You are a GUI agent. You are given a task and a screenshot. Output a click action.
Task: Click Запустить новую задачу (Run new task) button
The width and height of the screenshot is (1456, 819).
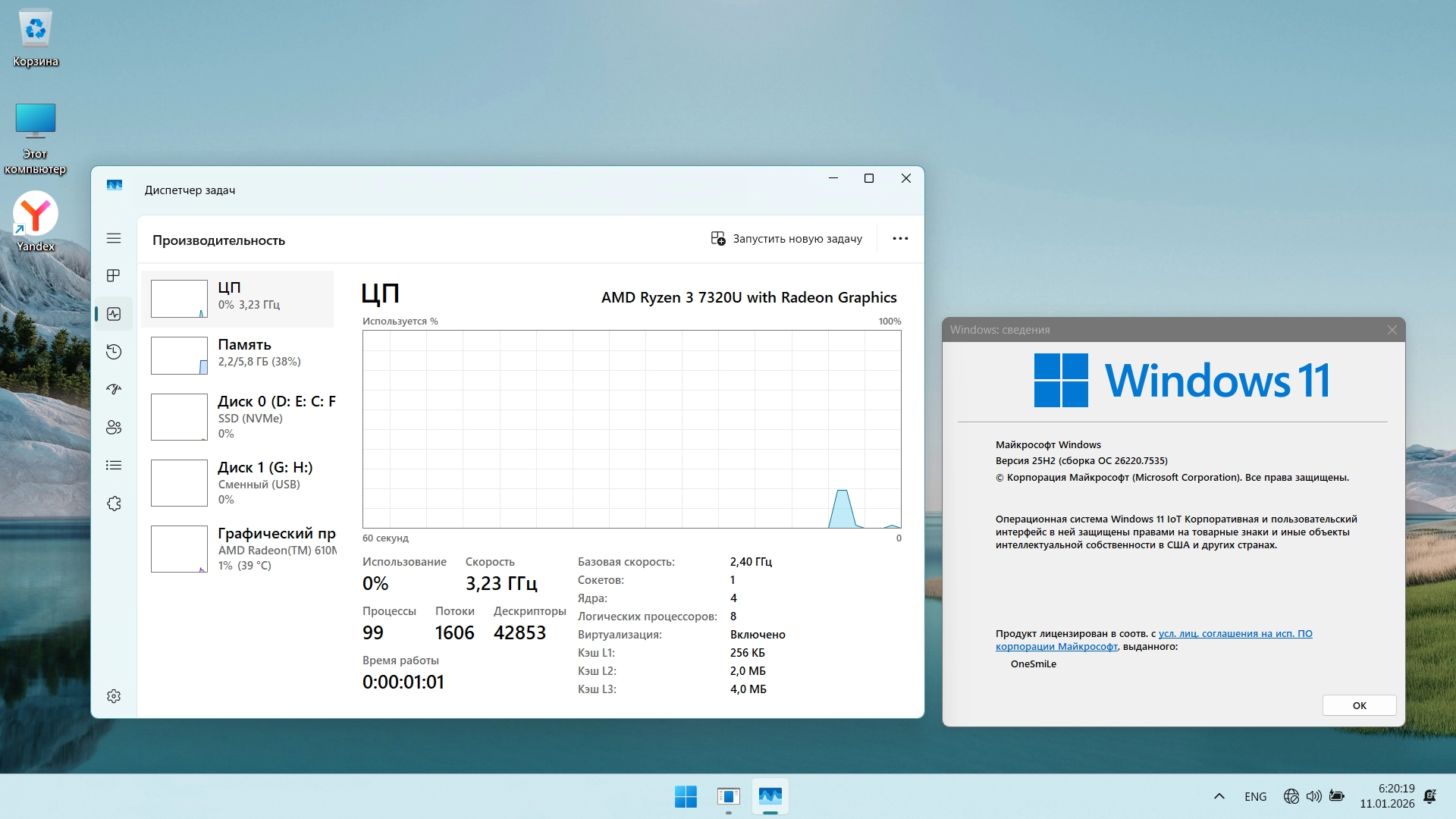786,238
